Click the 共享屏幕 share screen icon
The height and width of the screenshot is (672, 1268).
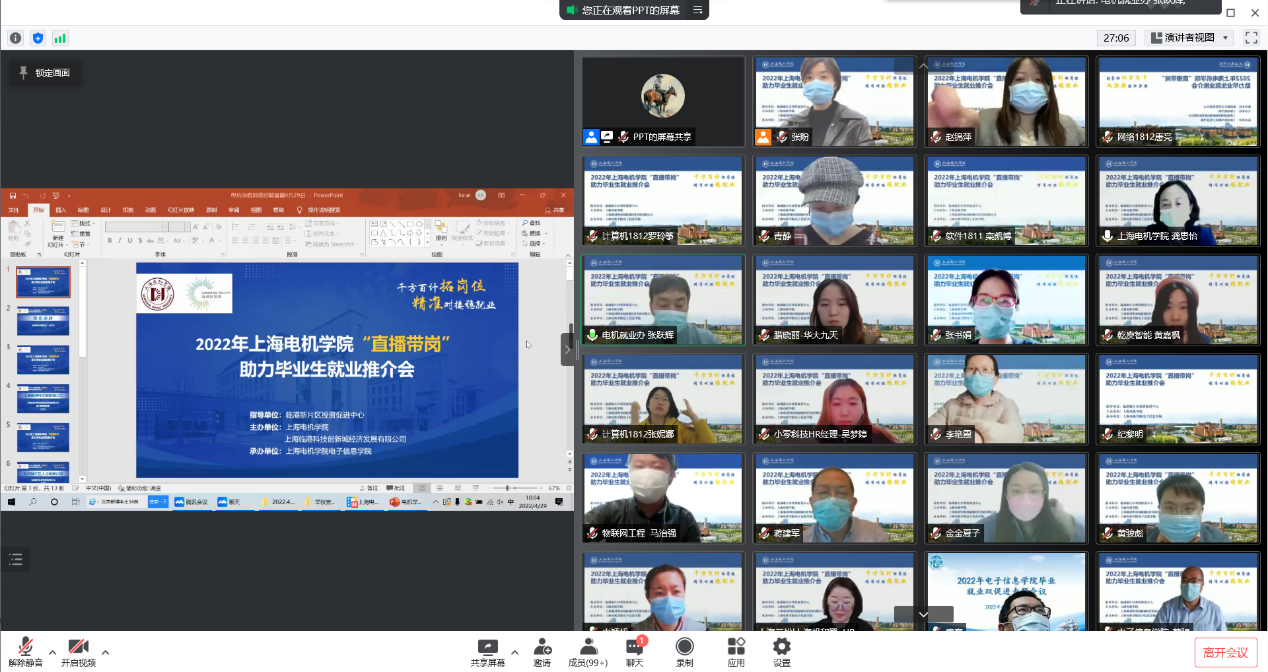point(487,647)
